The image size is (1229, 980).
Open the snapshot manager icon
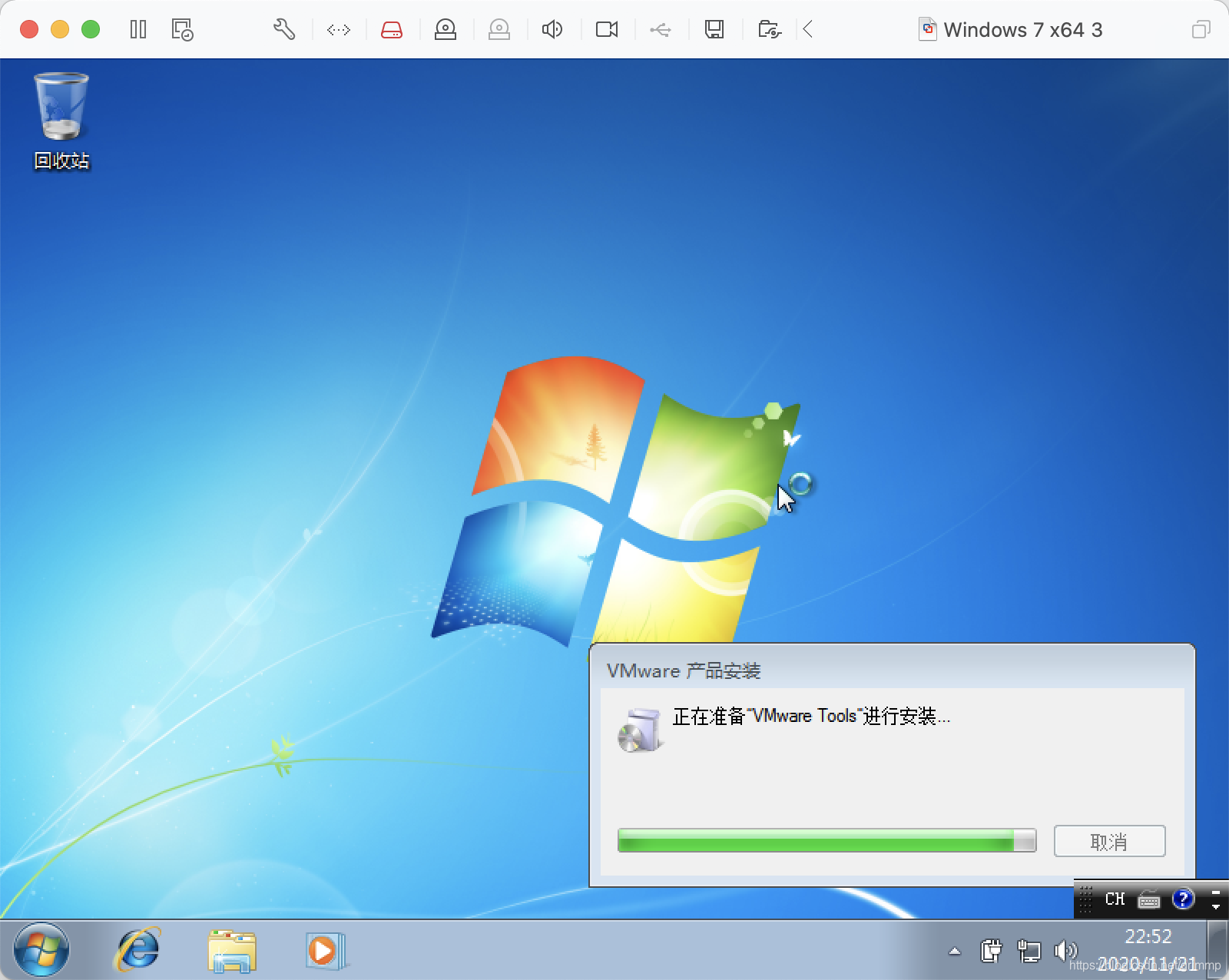[182, 30]
